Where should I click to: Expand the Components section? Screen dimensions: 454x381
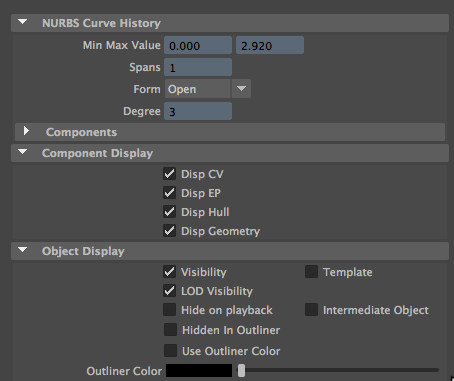[26, 131]
